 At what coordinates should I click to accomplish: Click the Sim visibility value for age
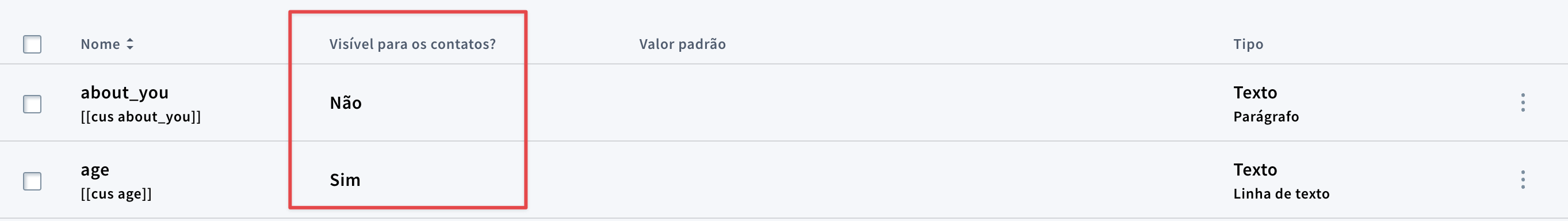point(345,180)
